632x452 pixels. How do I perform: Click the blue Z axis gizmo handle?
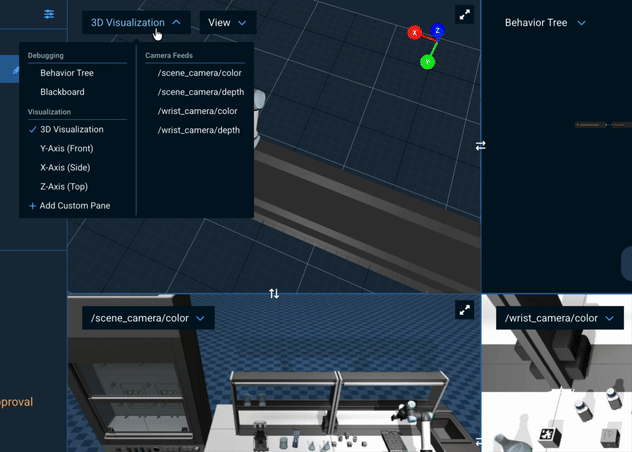tap(437, 30)
